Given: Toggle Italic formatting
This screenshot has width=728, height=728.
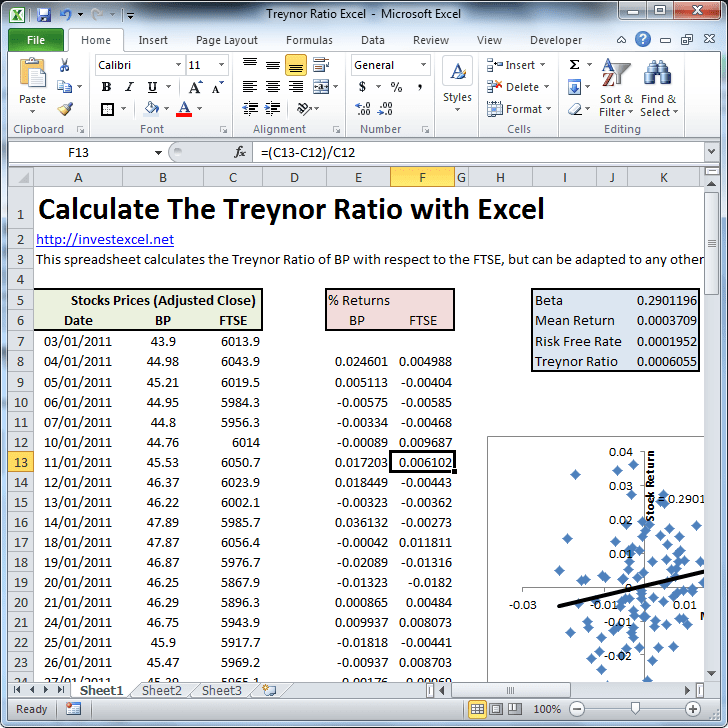Looking at the screenshot, I should tap(129, 87).
